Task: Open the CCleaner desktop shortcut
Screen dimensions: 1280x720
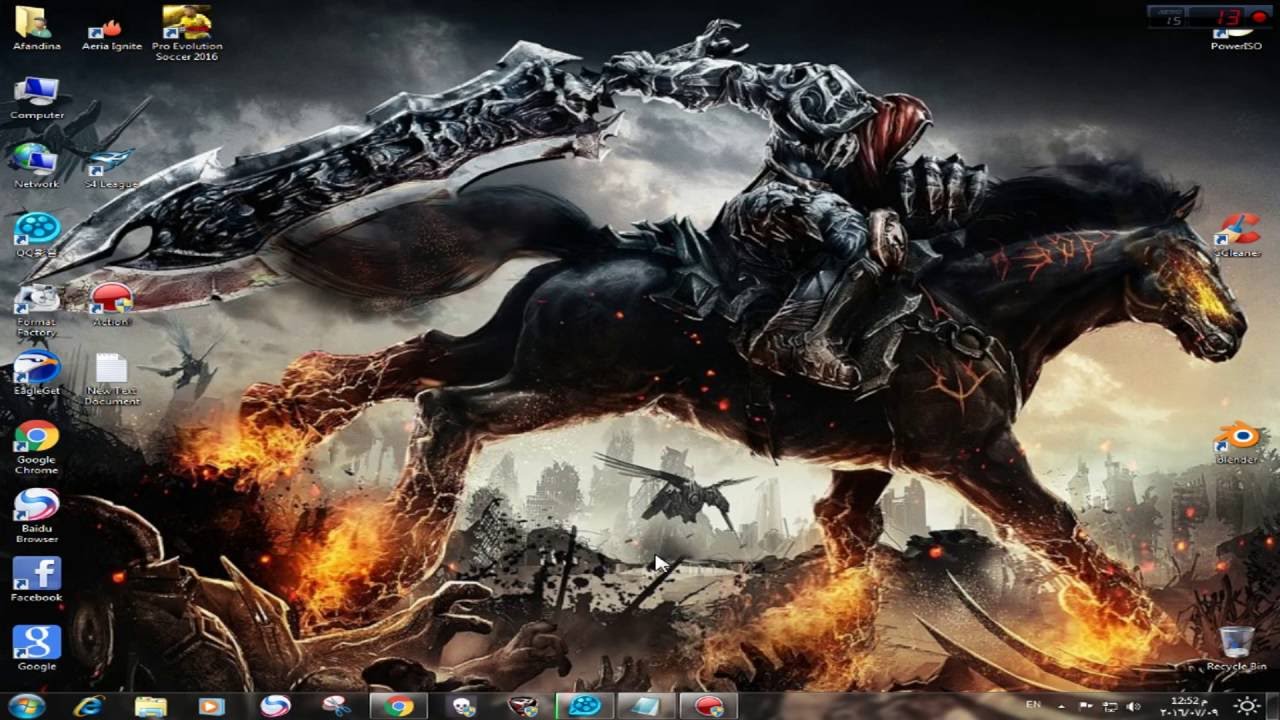Action: pyautogui.click(x=1237, y=234)
